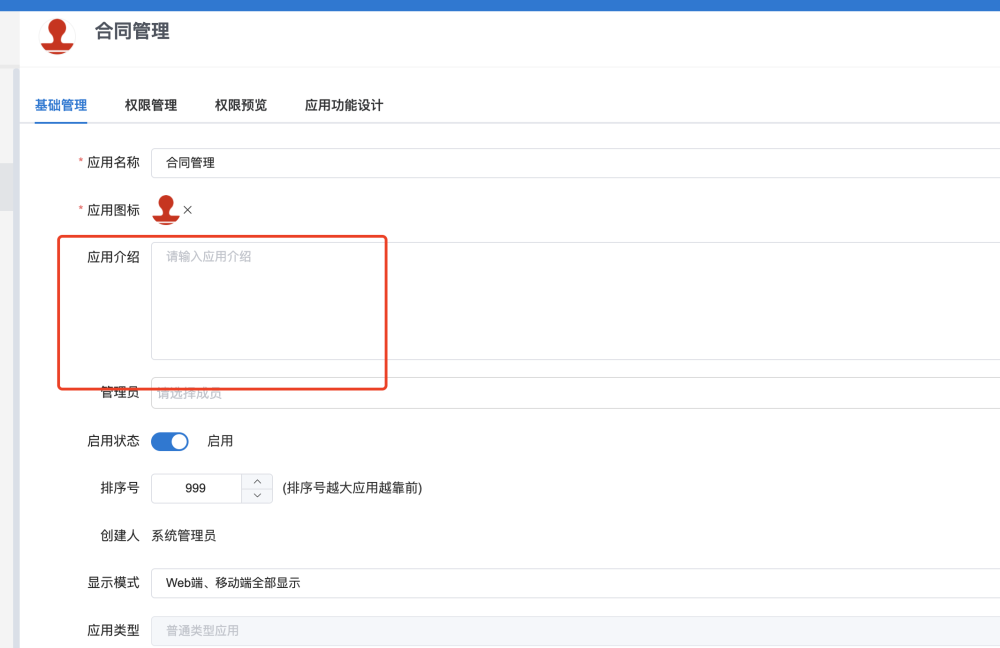Viewport: 1000px width, 648px height.
Task: Click the red stamp icon in the header
Action: (57, 35)
